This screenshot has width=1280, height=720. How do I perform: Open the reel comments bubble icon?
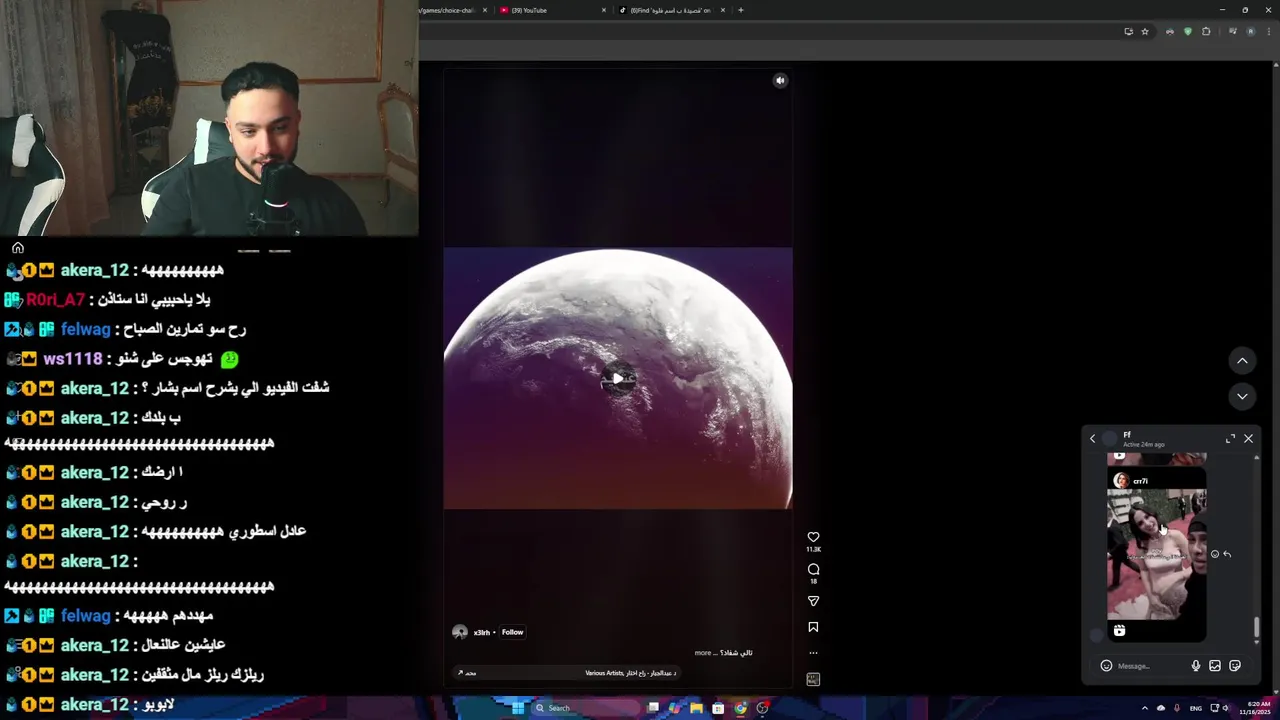[x=813, y=569]
